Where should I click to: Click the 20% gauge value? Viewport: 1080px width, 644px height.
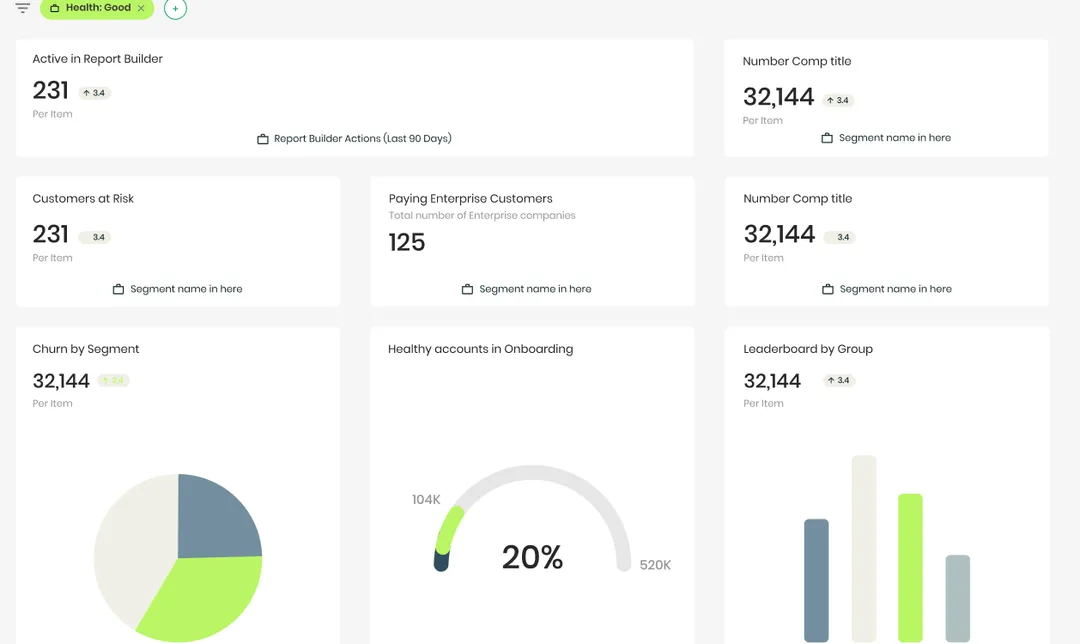pyautogui.click(x=532, y=557)
